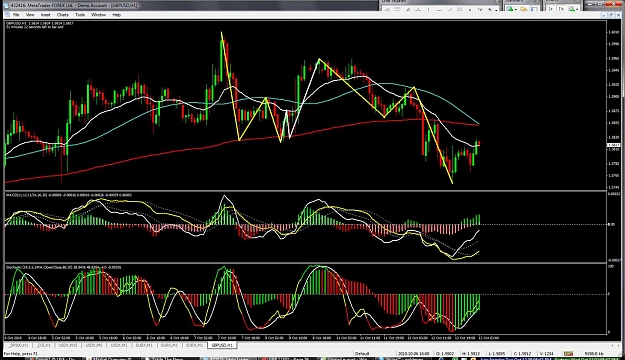The width and height of the screenshot is (625, 360).
Task: Open the Charts menu
Action: 63,15
